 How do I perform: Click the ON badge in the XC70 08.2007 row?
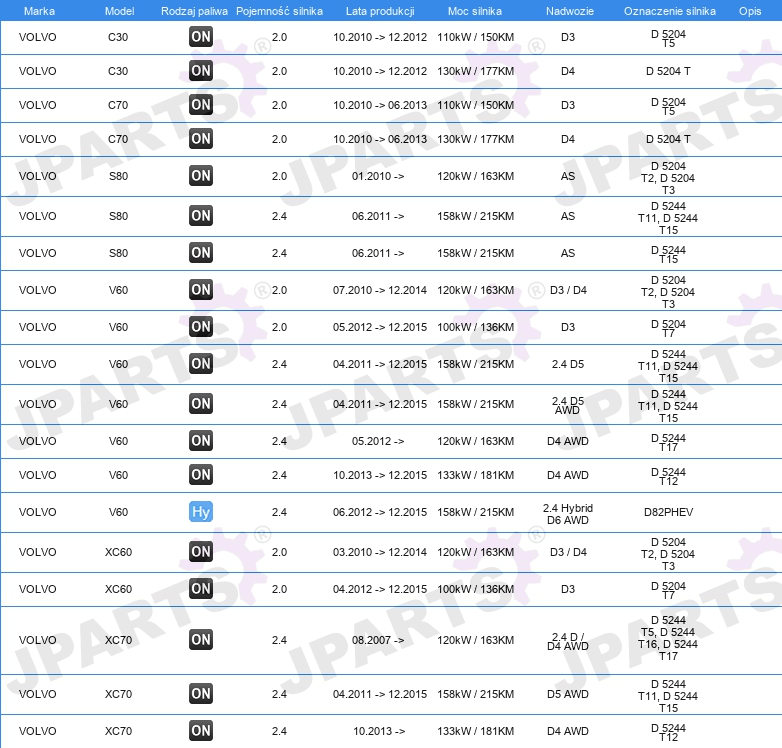[x=201, y=640]
